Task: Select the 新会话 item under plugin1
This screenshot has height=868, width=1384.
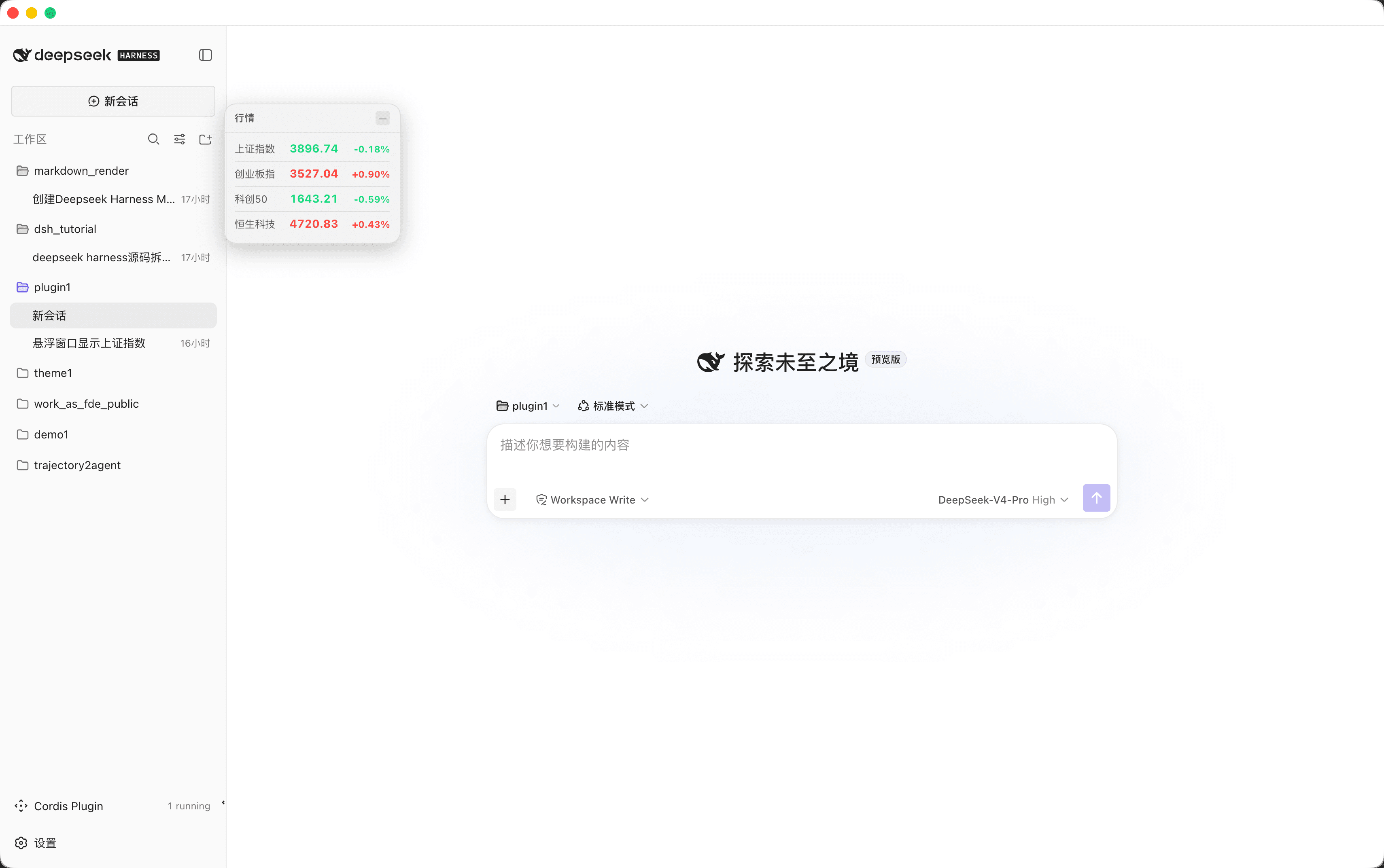Action: [x=113, y=315]
